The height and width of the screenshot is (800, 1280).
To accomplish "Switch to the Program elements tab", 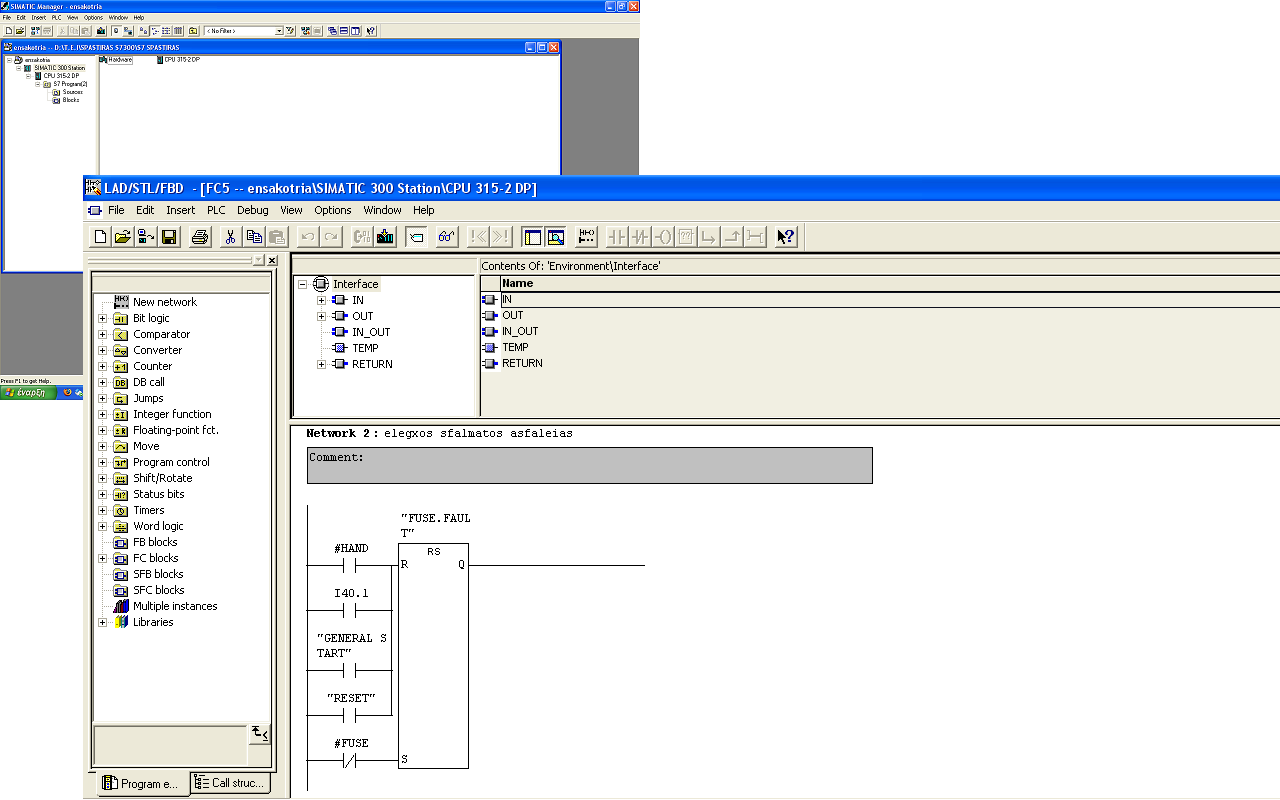I will click(141, 784).
